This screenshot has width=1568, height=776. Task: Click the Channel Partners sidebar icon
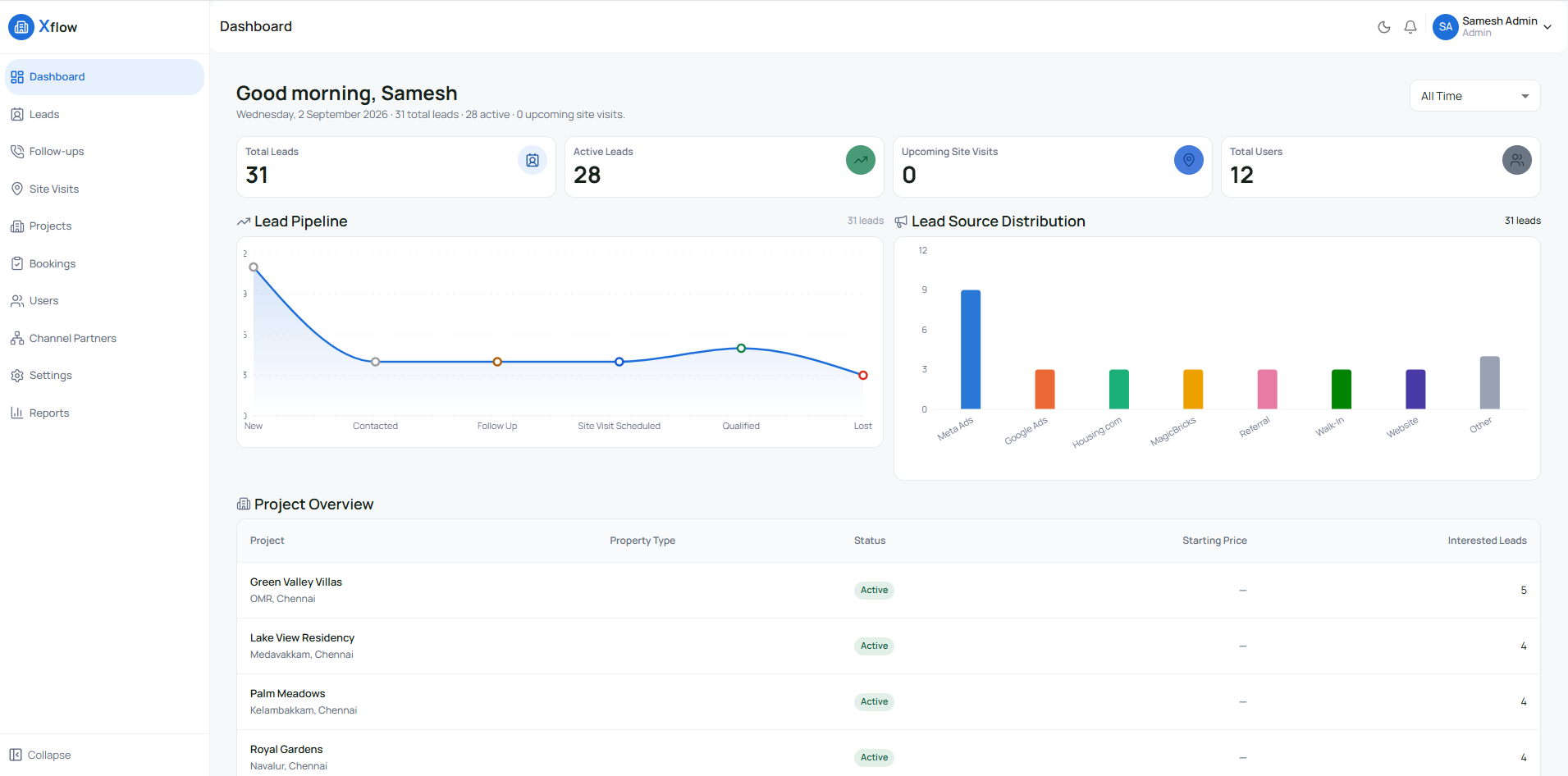[x=17, y=339]
